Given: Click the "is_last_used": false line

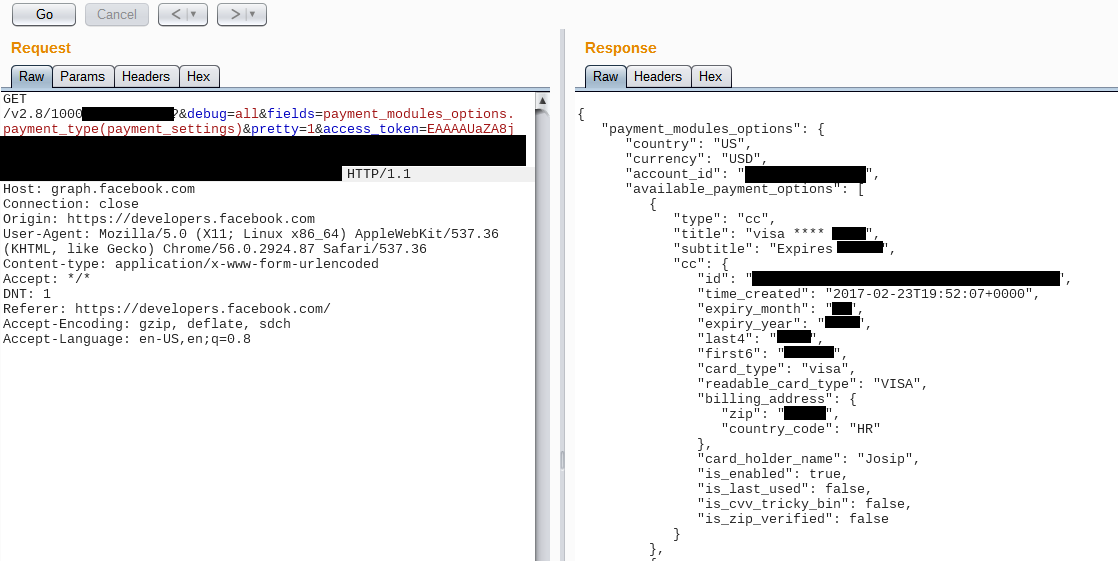Looking at the screenshot, I should pyautogui.click(x=784, y=488).
